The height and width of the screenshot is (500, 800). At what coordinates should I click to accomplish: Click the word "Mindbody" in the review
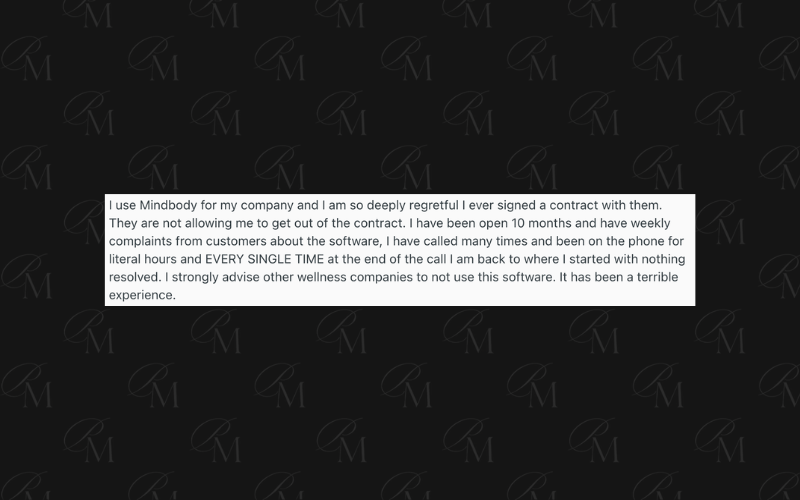click(168, 206)
